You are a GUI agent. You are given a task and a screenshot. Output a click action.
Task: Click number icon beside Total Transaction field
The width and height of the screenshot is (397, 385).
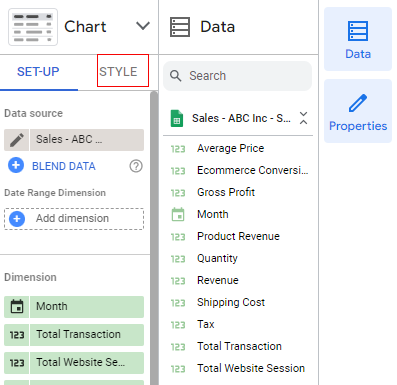click(x=178, y=347)
